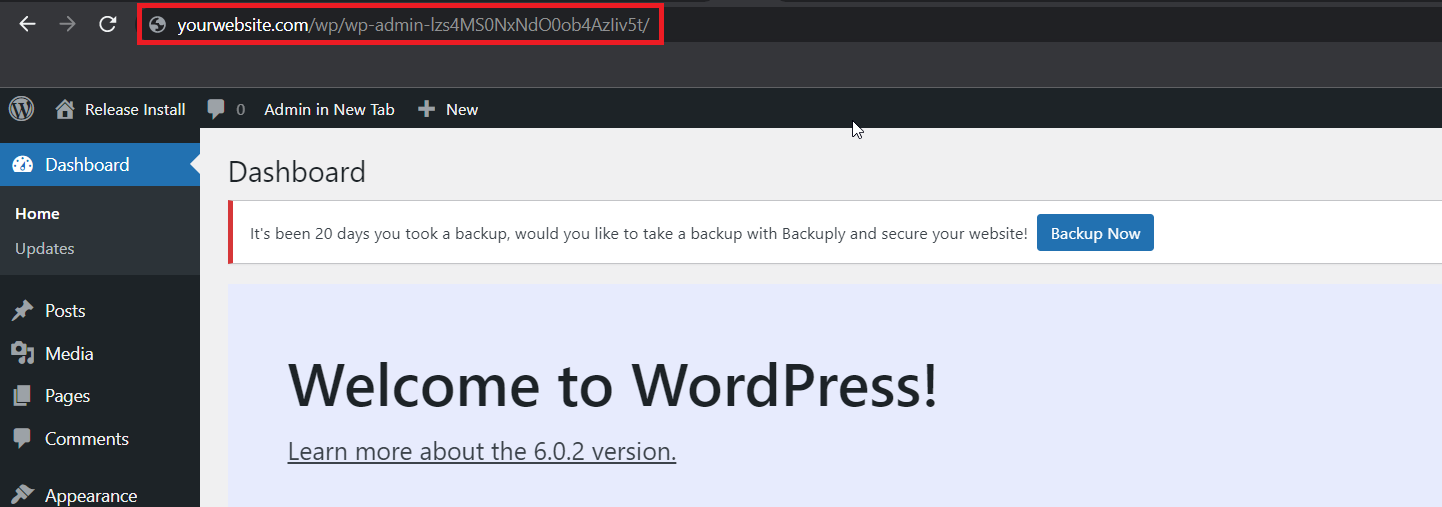Click the Dashboard gauge icon

23,165
